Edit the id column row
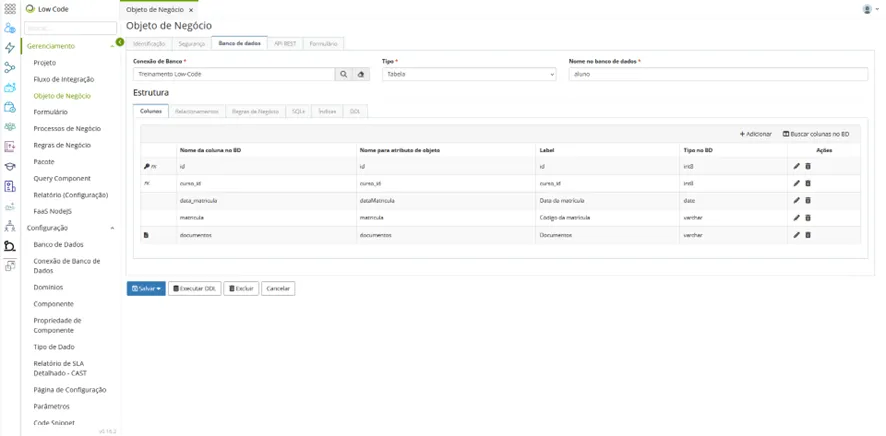 pos(797,166)
